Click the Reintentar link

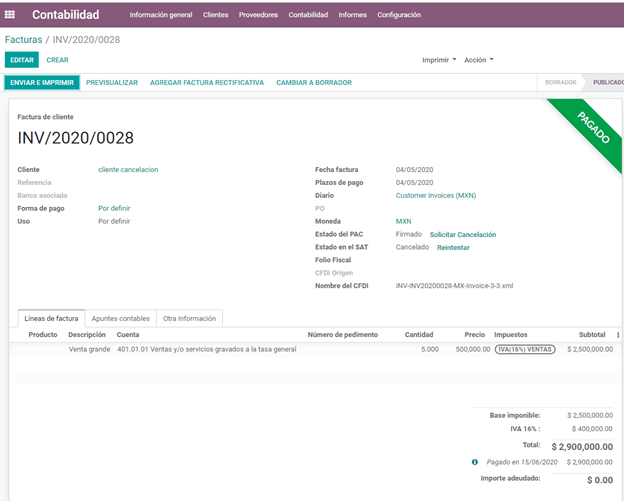click(453, 247)
